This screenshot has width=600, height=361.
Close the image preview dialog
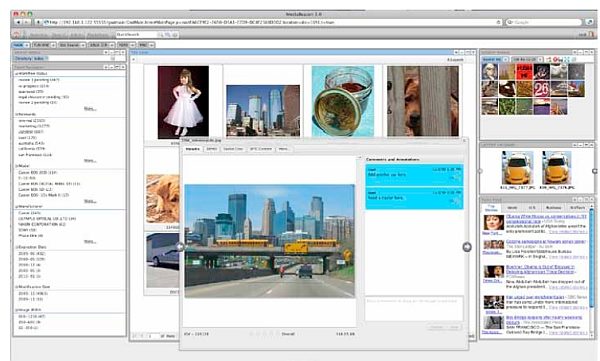point(465,140)
